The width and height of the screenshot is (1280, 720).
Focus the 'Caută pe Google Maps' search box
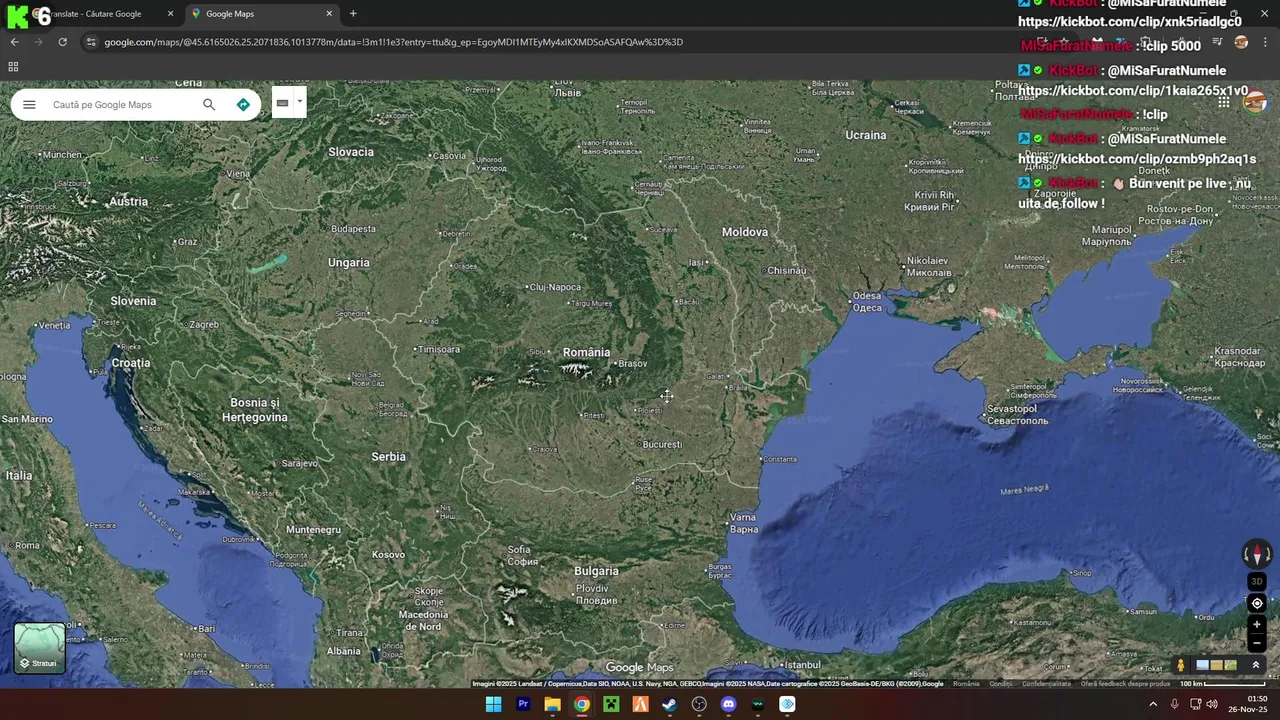pos(120,104)
